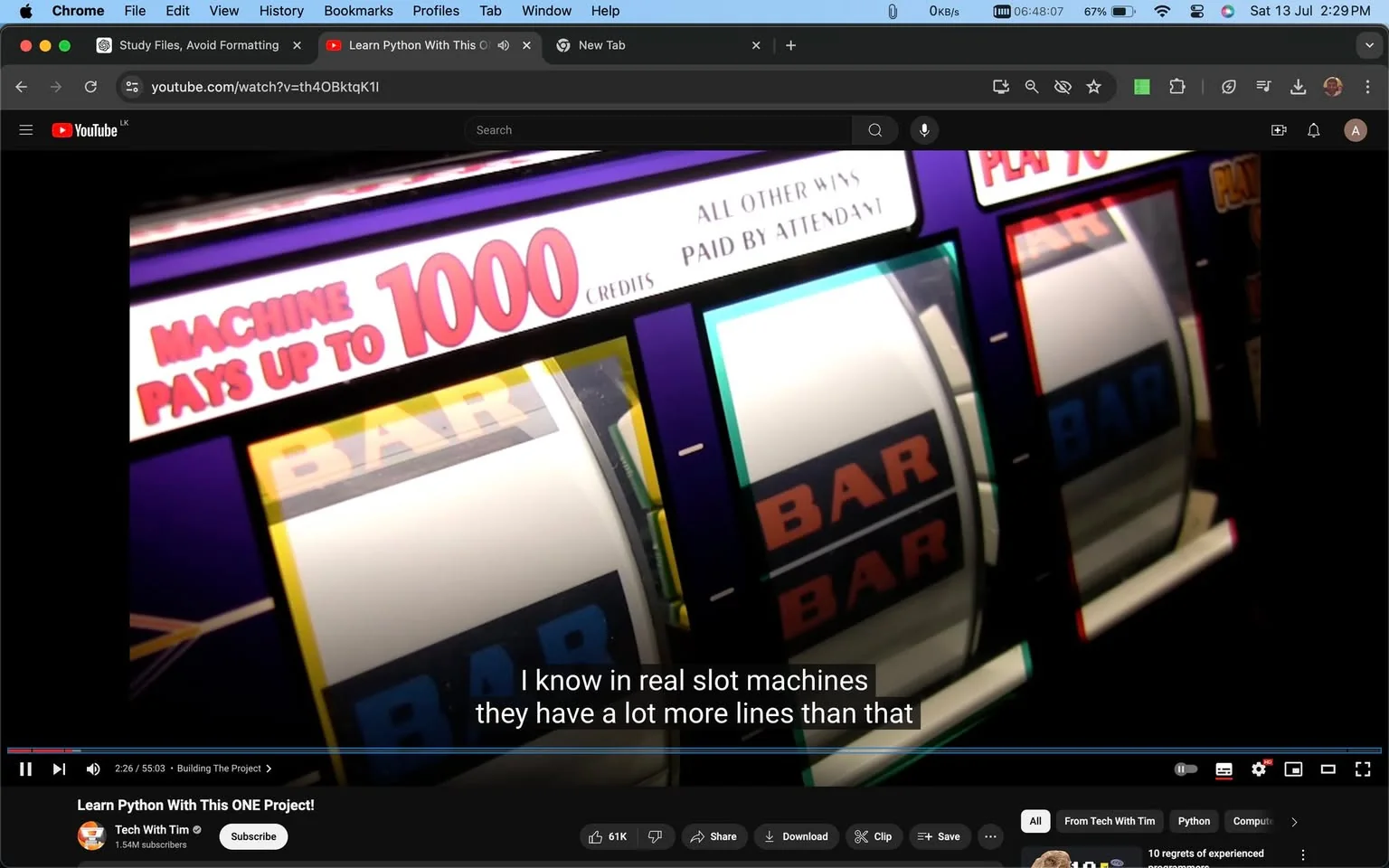
Task: Open 10 regrets of experienced video
Action: [1205, 858]
